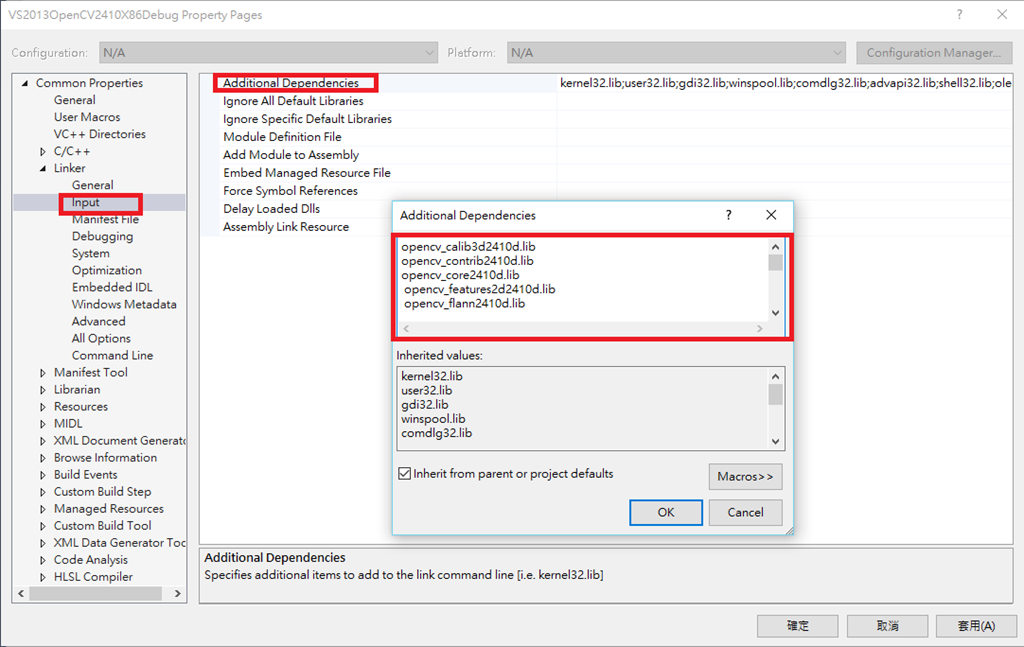Select comdlg32.lib in Inherited values
This screenshot has width=1024, height=647.
tap(436, 433)
